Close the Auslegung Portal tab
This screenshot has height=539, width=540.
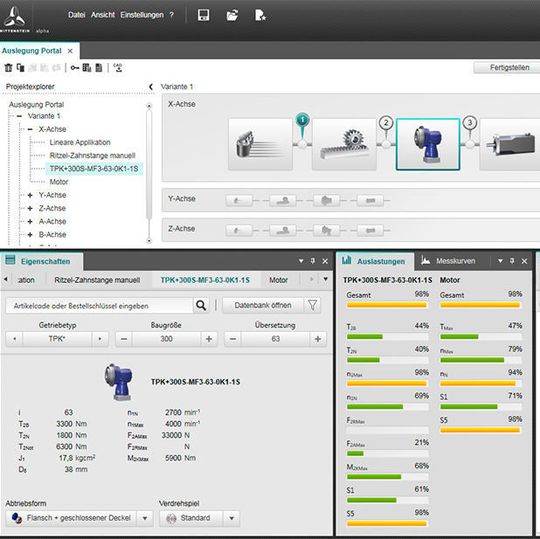(x=70, y=51)
